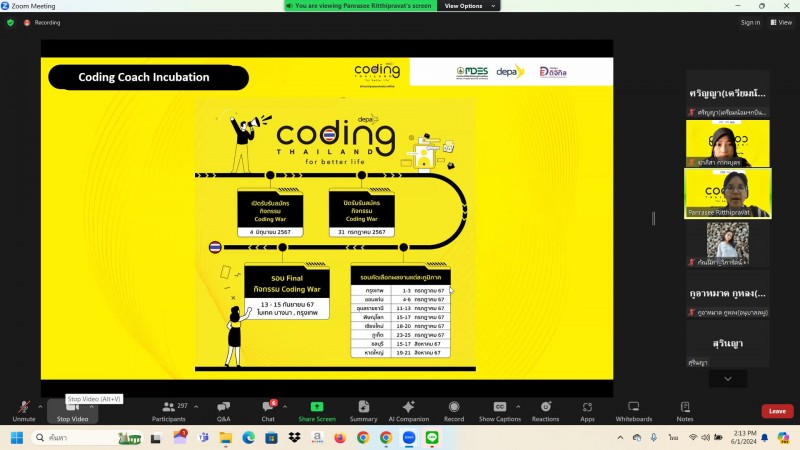
Task: Unmute the microphone in Zoom toolbar
Action: 23,411
